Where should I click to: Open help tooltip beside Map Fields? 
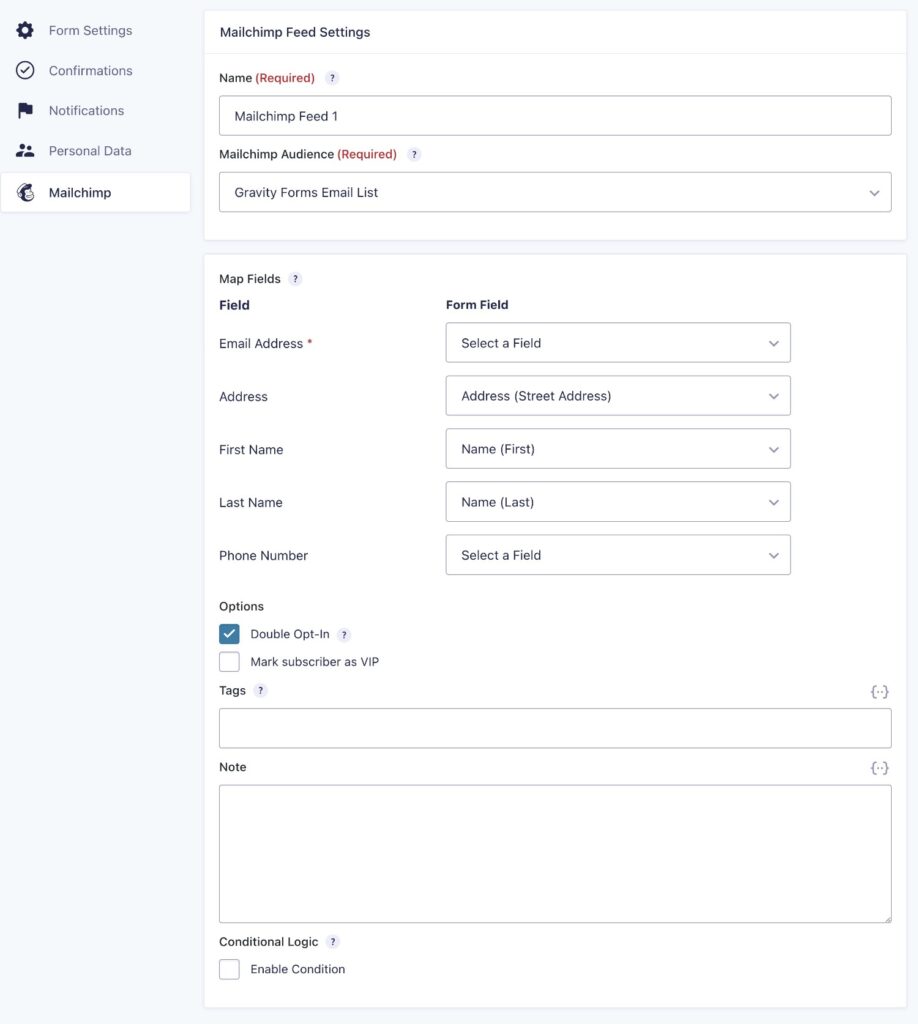point(295,279)
